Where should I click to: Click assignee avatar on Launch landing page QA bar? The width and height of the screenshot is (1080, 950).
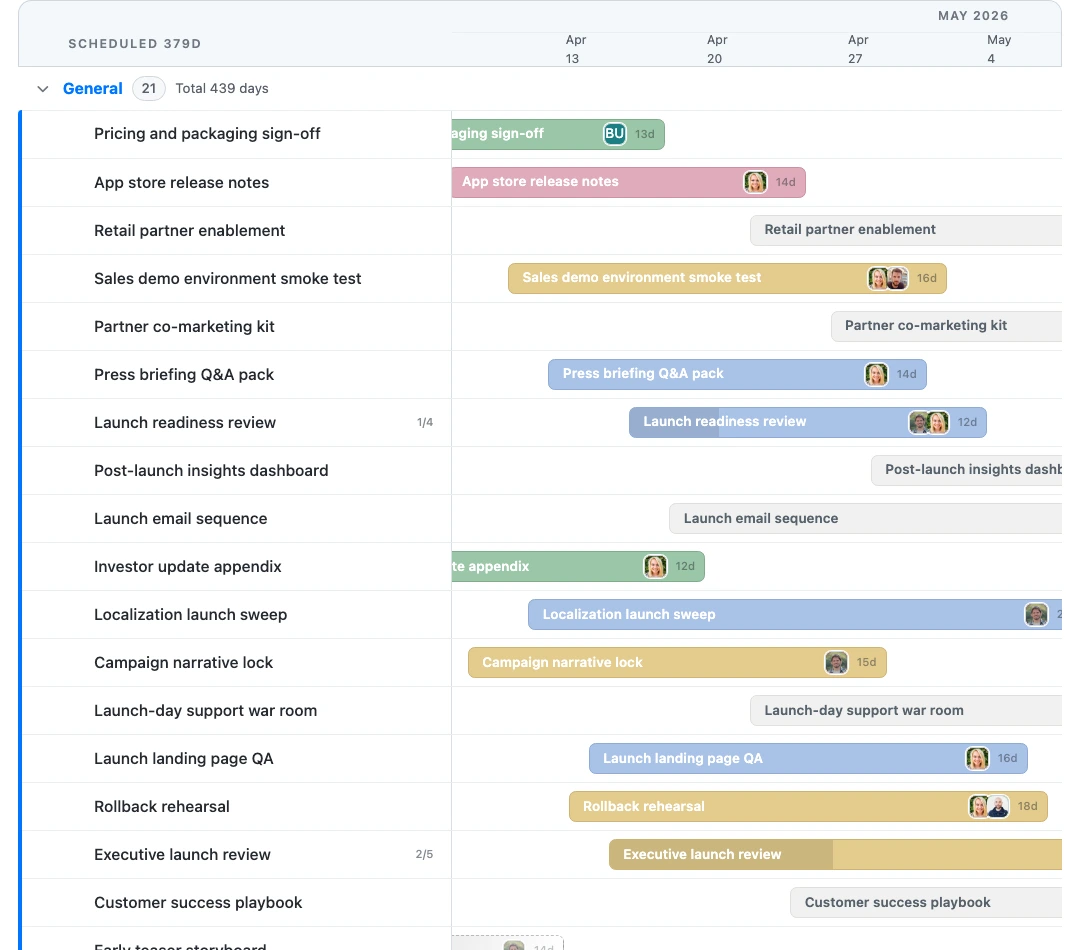coord(977,758)
